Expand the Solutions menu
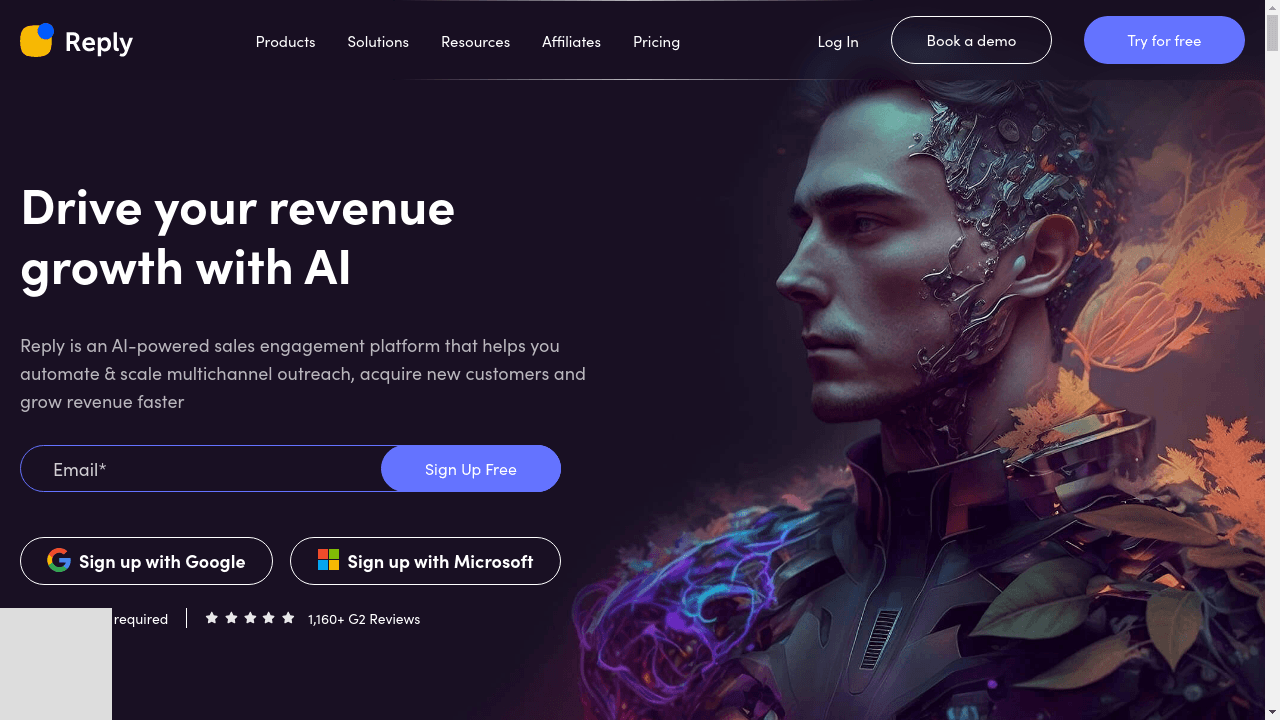 click(378, 42)
